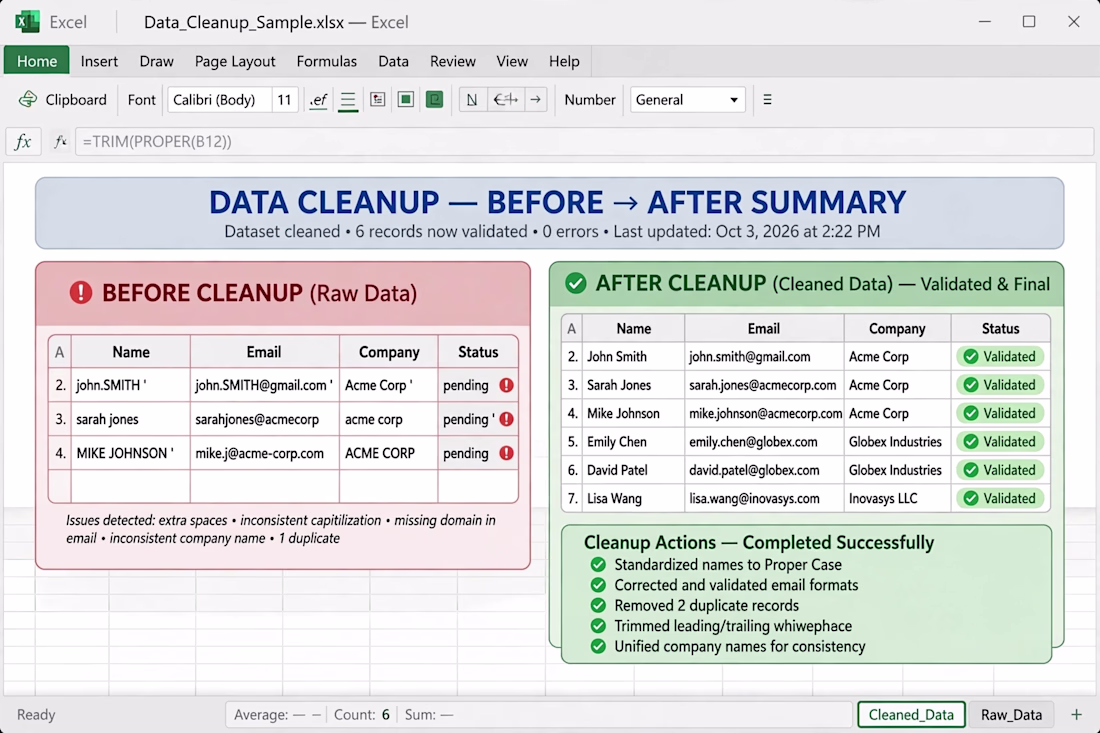1100x733 pixels.
Task: Select the cell containing emily.chen@globex.com
Action: (x=764, y=442)
